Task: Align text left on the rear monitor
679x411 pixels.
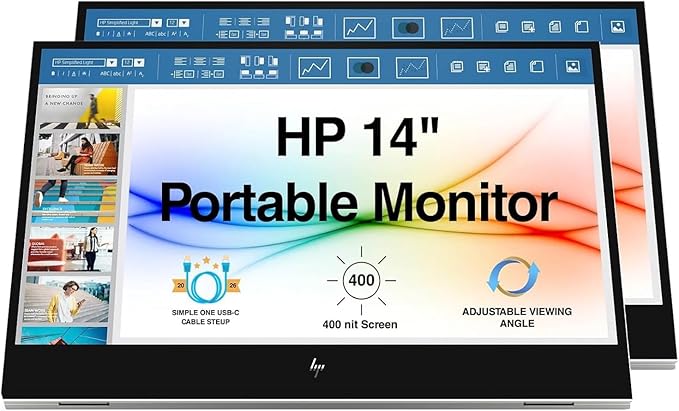Action: pos(225,22)
